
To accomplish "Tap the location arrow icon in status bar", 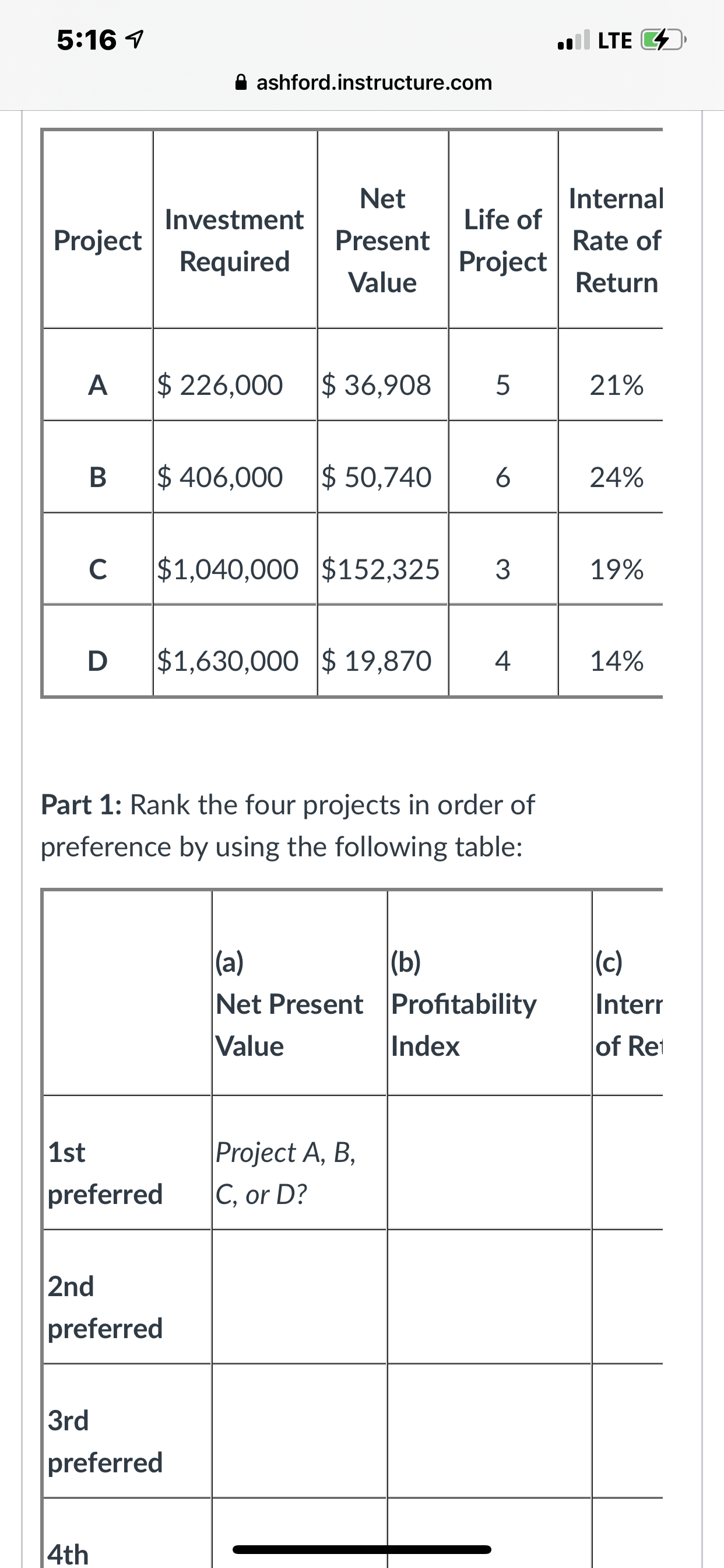I will 134,40.
